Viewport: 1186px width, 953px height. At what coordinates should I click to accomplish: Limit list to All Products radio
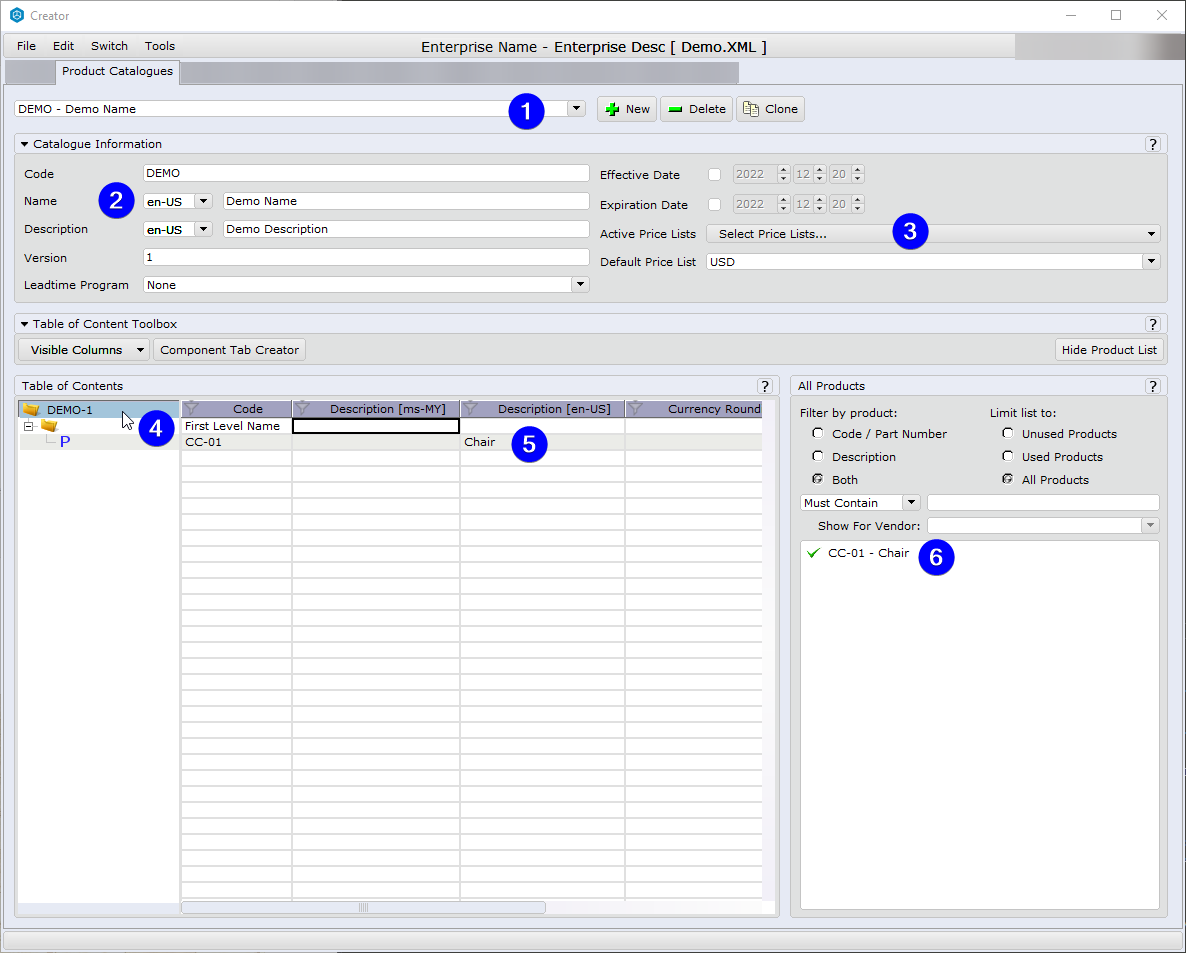click(x=1007, y=479)
